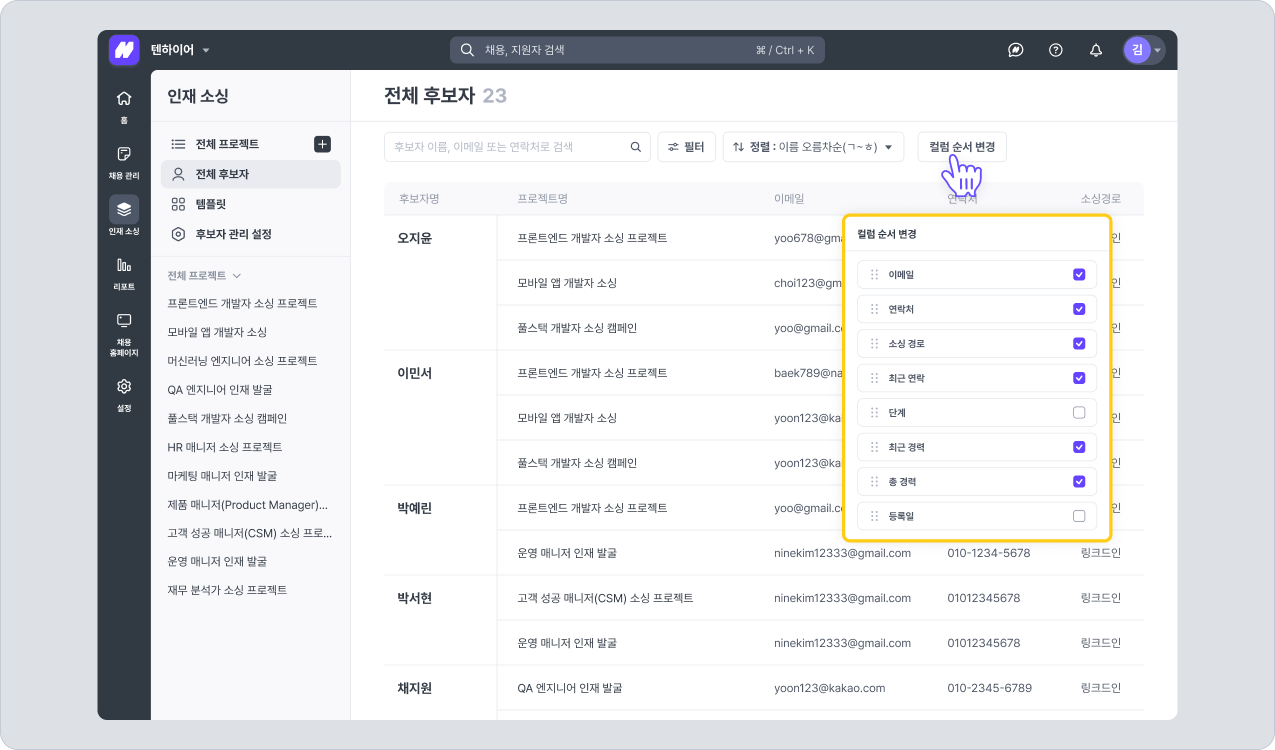Click the yoon123@kakao.com cell in 채지원 row
1275x750 pixels.
click(830, 688)
